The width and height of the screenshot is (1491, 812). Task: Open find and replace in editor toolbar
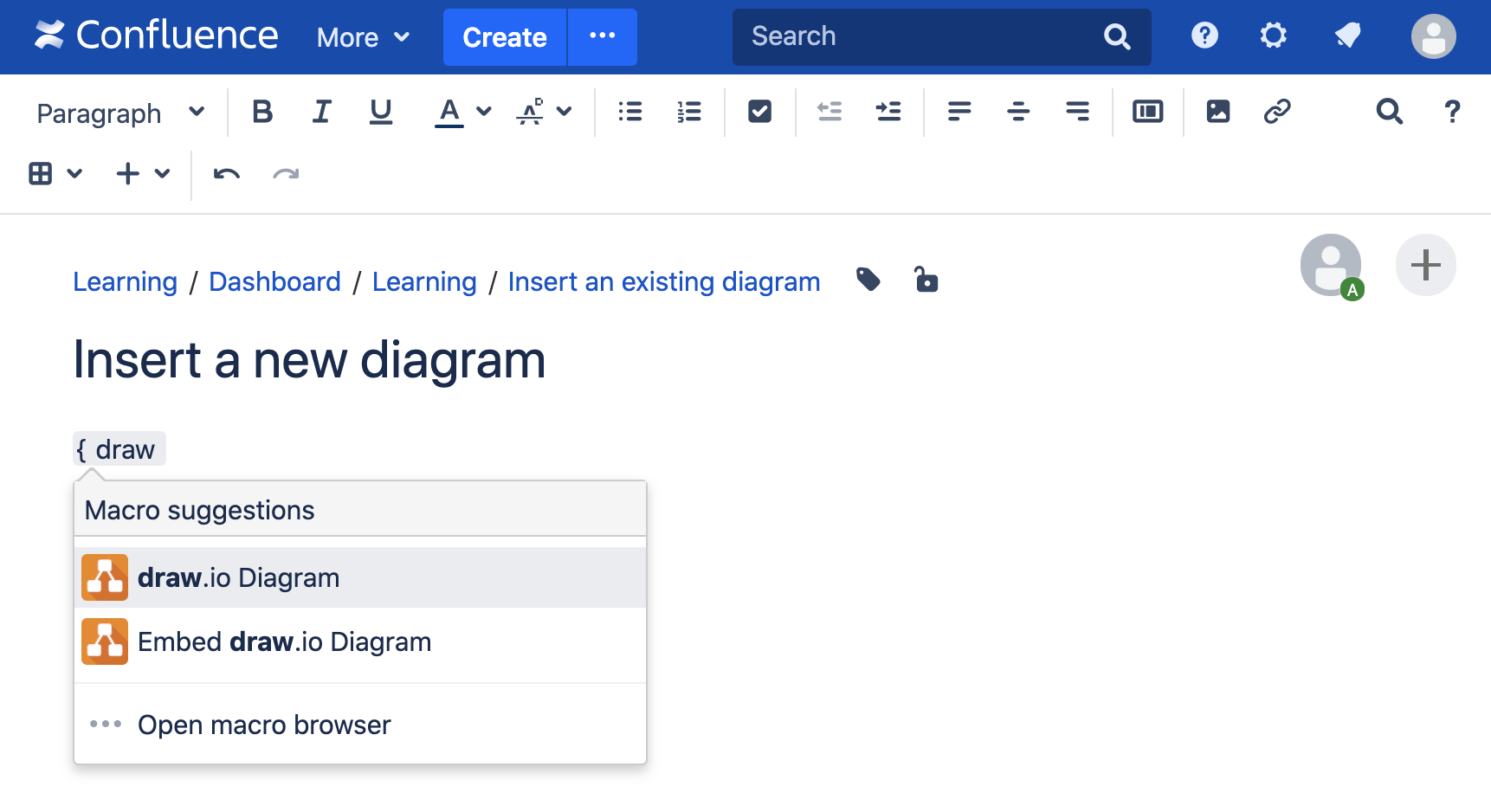(1389, 112)
